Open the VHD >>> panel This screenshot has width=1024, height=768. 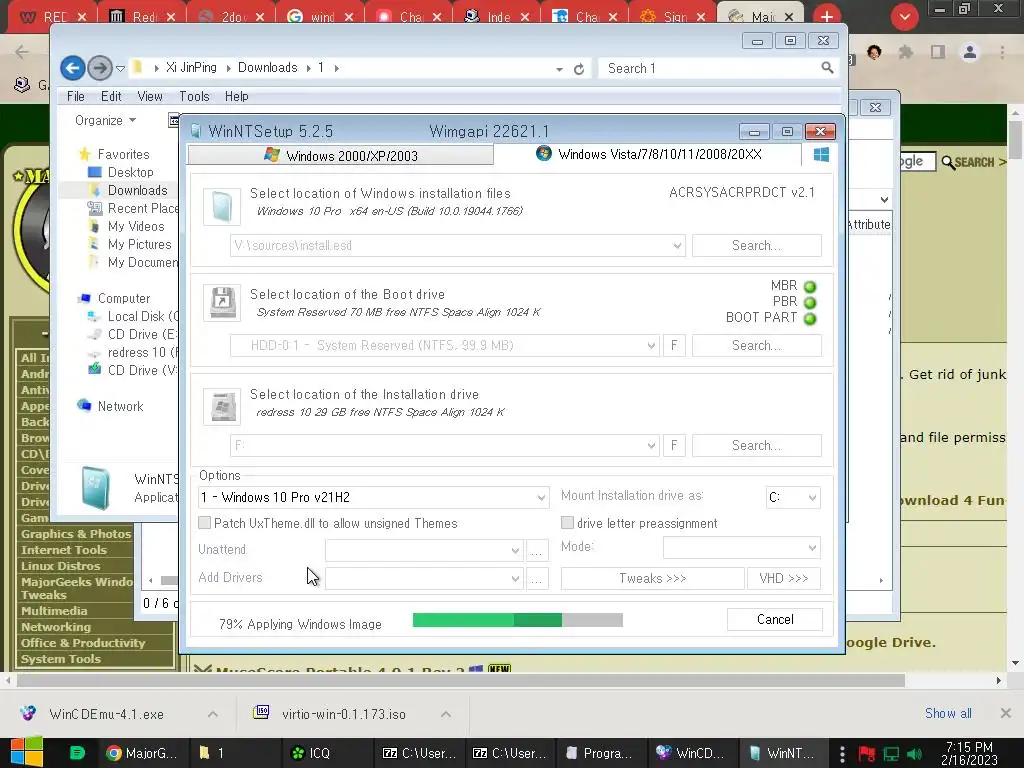(x=784, y=579)
